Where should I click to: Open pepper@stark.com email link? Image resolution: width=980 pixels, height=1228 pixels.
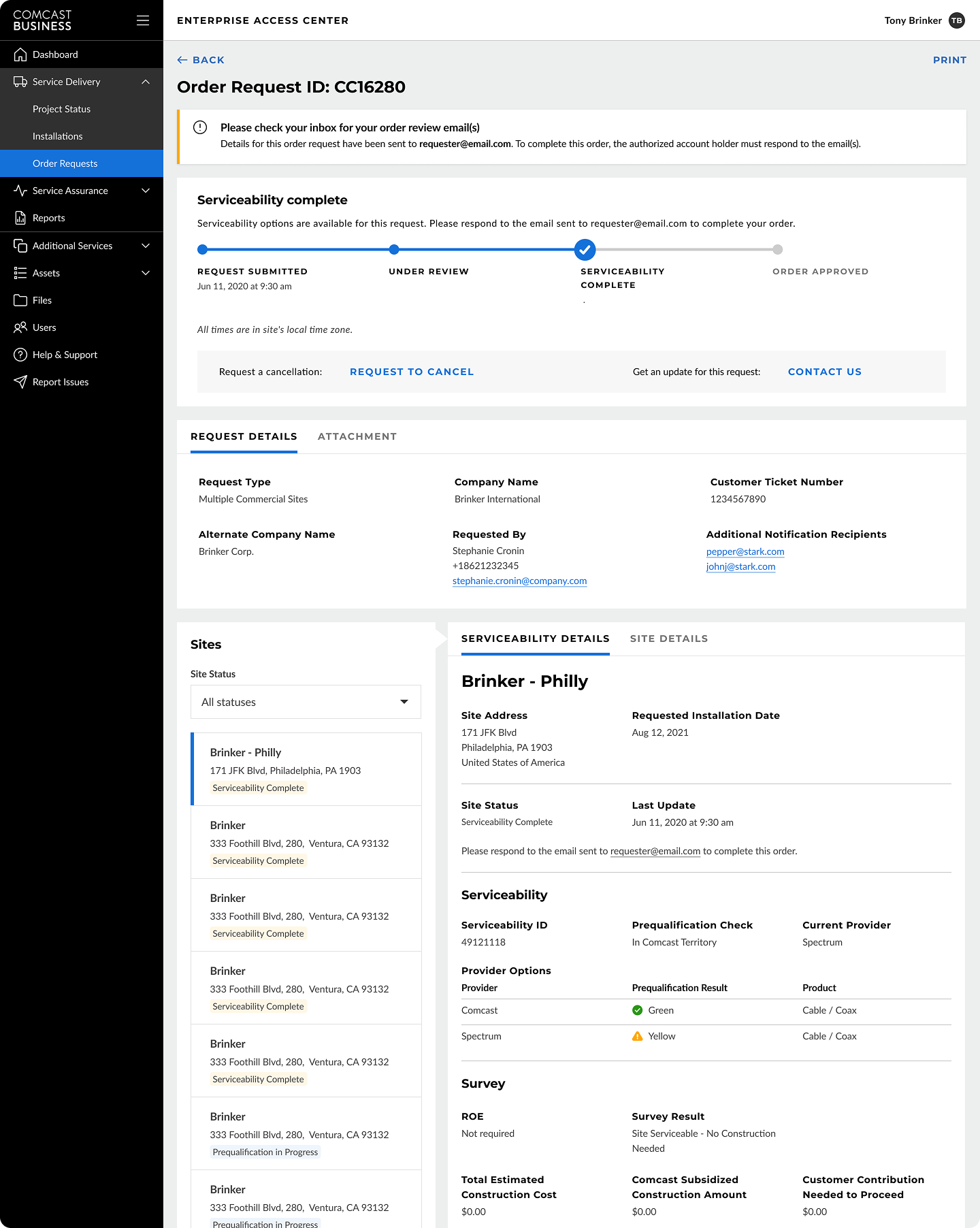click(x=745, y=551)
